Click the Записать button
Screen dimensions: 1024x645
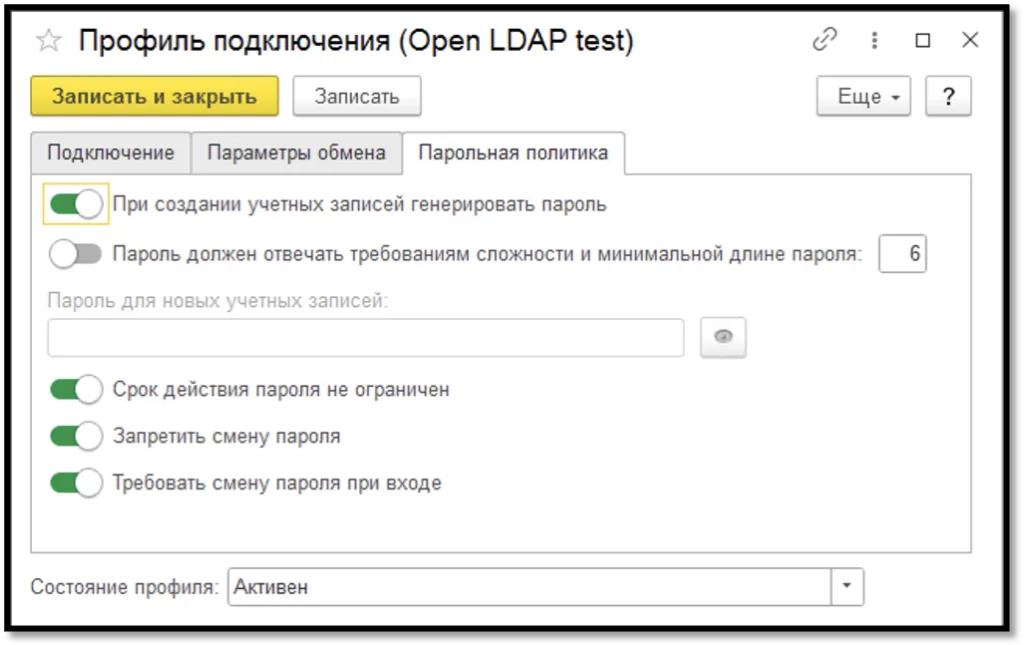tap(356, 96)
